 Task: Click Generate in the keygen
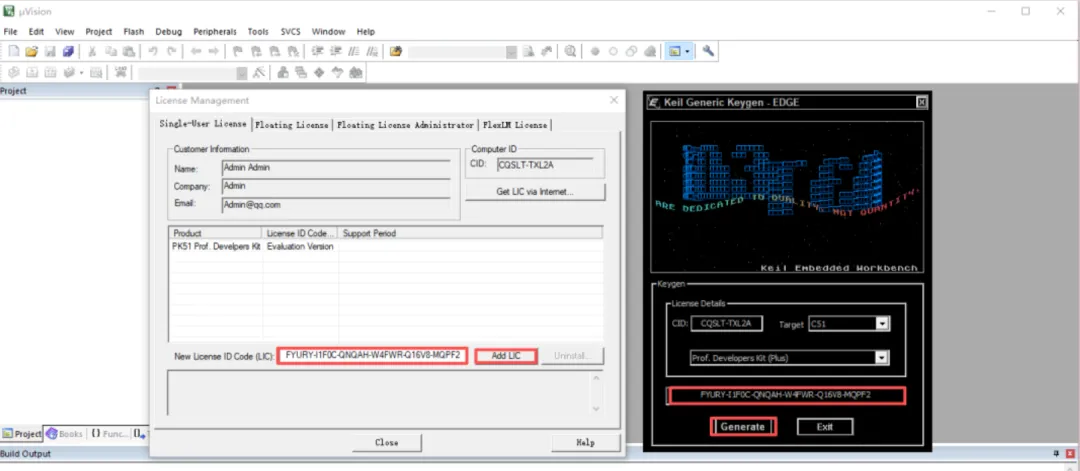742,427
